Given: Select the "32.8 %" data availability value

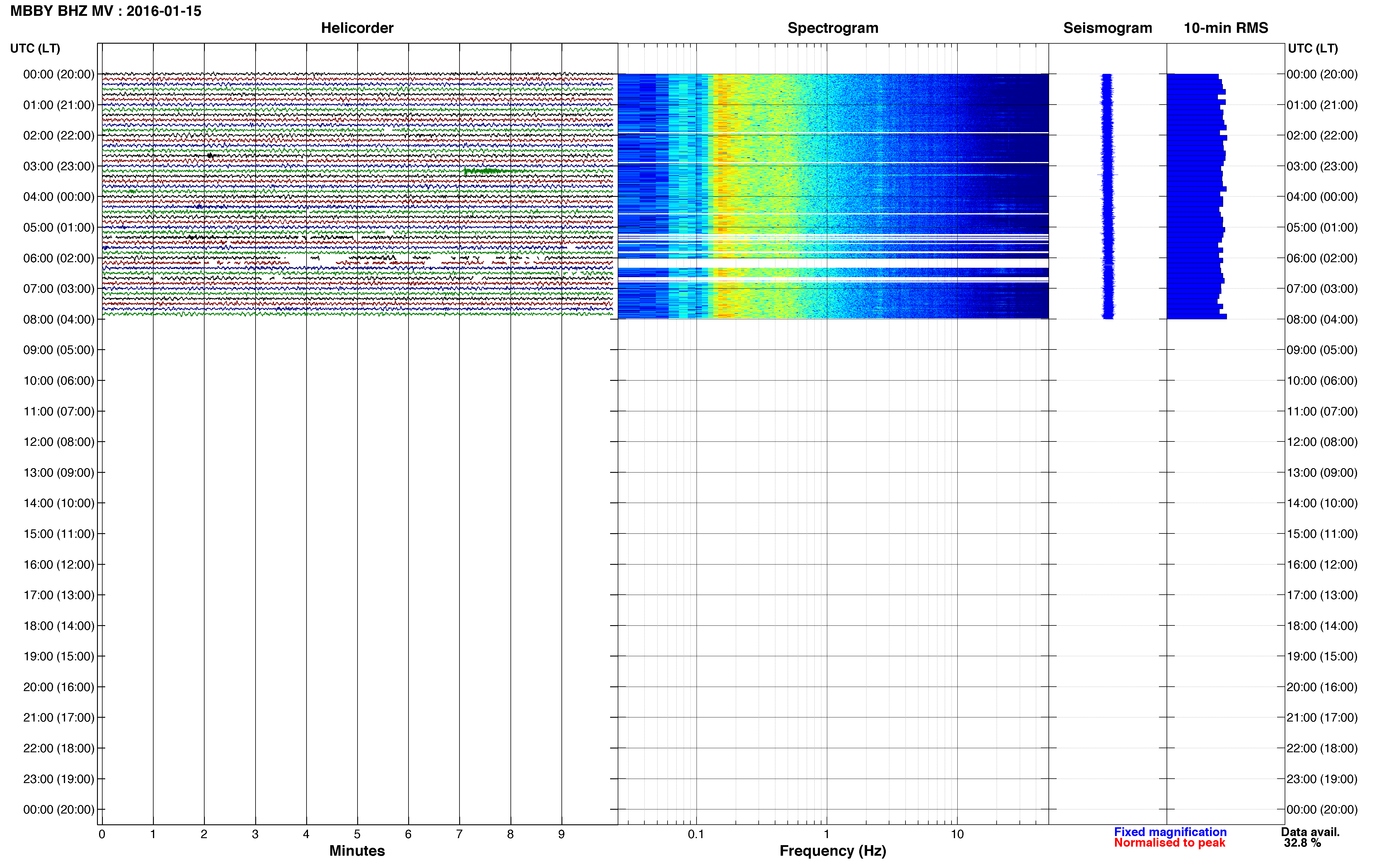Looking at the screenshot, I should click(x=1302, y=843).
